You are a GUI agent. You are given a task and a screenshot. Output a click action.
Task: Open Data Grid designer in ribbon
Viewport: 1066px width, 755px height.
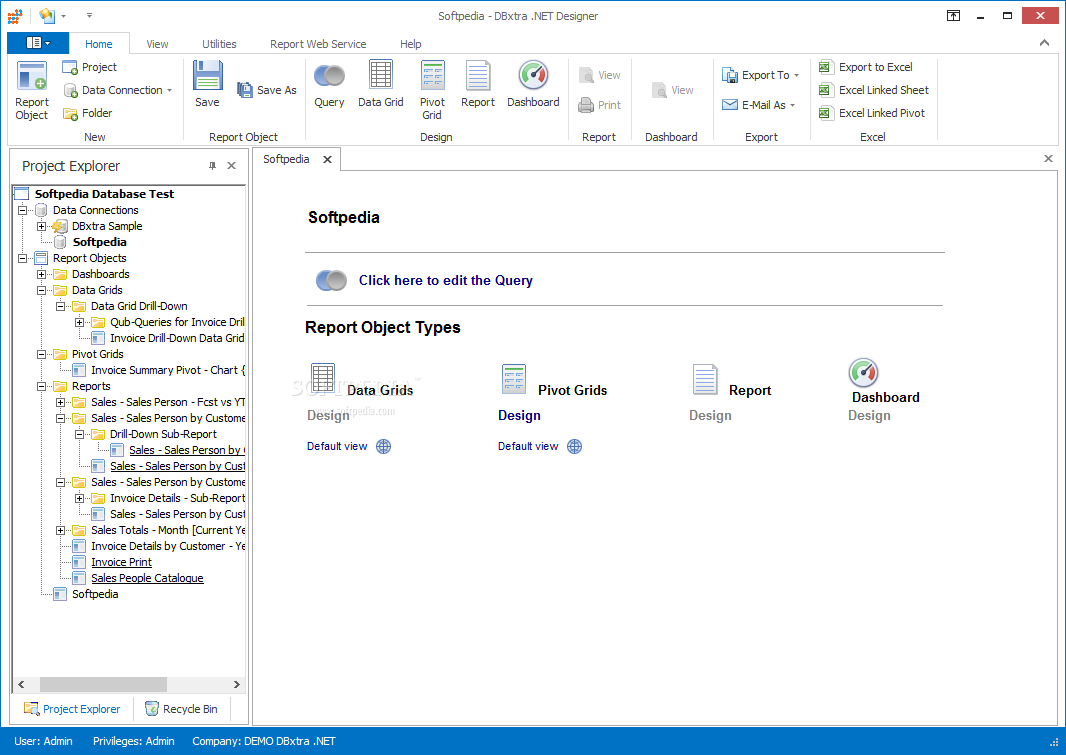pyautogui.click(x=381, y=84)
